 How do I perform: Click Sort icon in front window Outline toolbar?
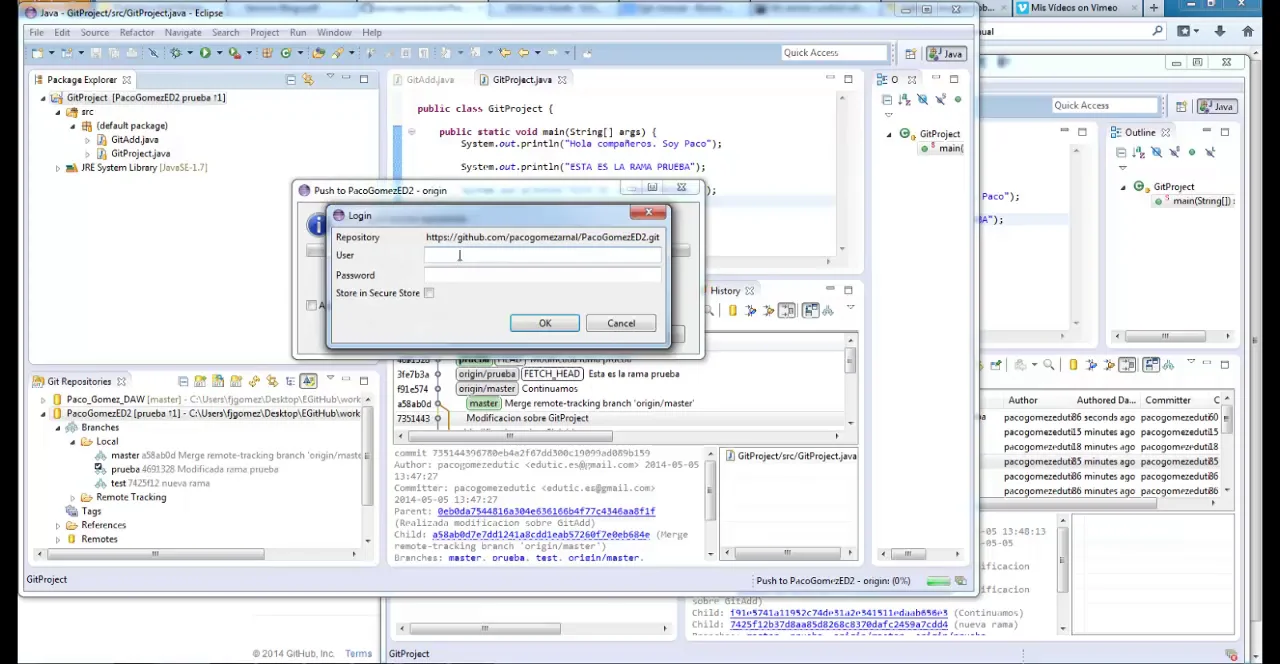click(905, 99)
